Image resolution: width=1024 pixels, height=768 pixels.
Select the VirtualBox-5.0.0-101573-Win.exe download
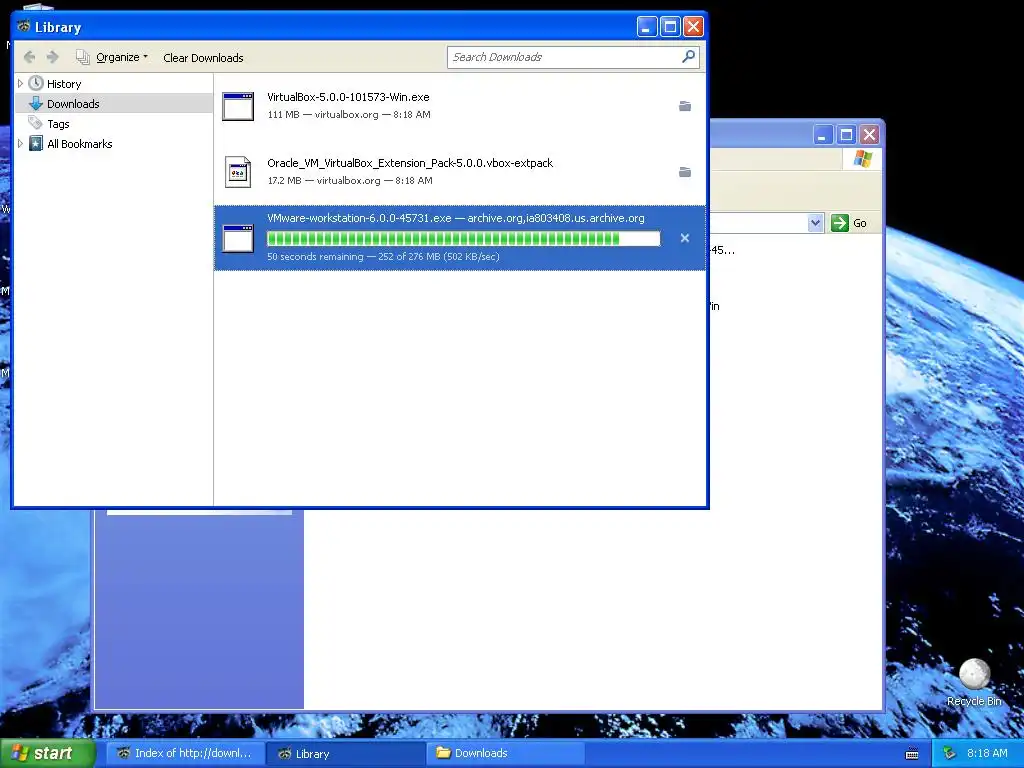[460, 106]
